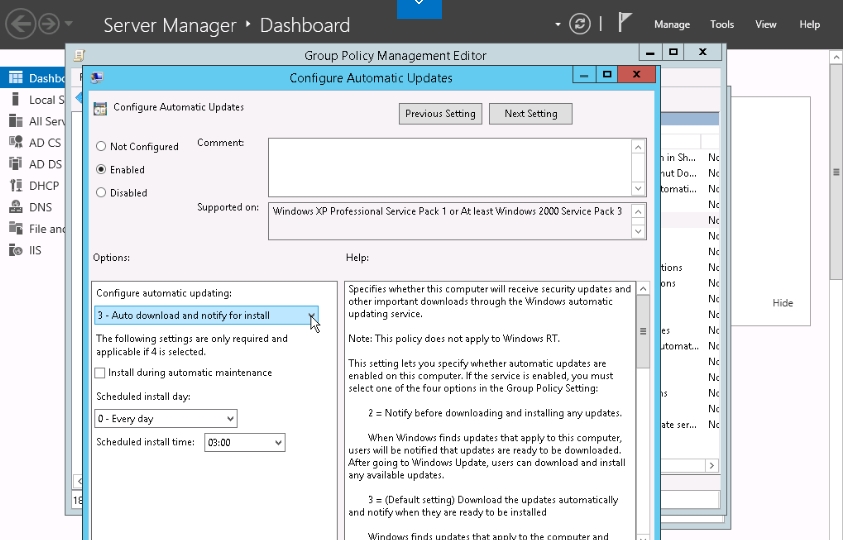Select the Not Configured radio button
The width and height of the screenshot is (848, 540).
[x=101, y=146]
